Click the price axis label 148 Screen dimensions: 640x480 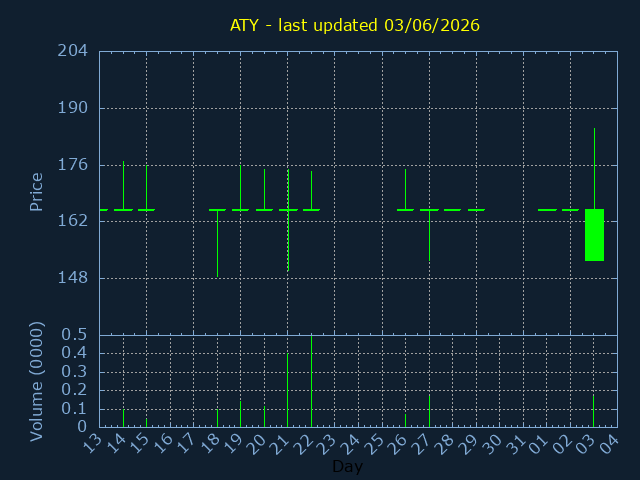point(73,278)
